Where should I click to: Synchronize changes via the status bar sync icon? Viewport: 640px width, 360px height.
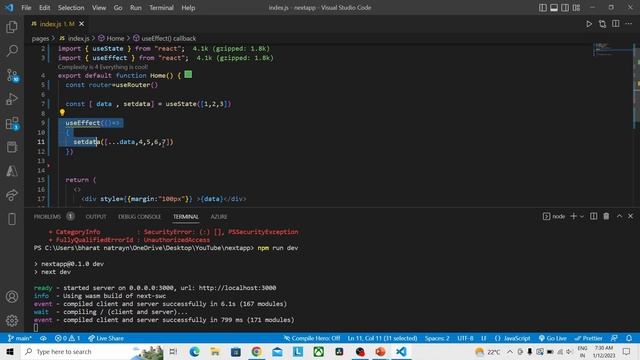click(43, 338)
